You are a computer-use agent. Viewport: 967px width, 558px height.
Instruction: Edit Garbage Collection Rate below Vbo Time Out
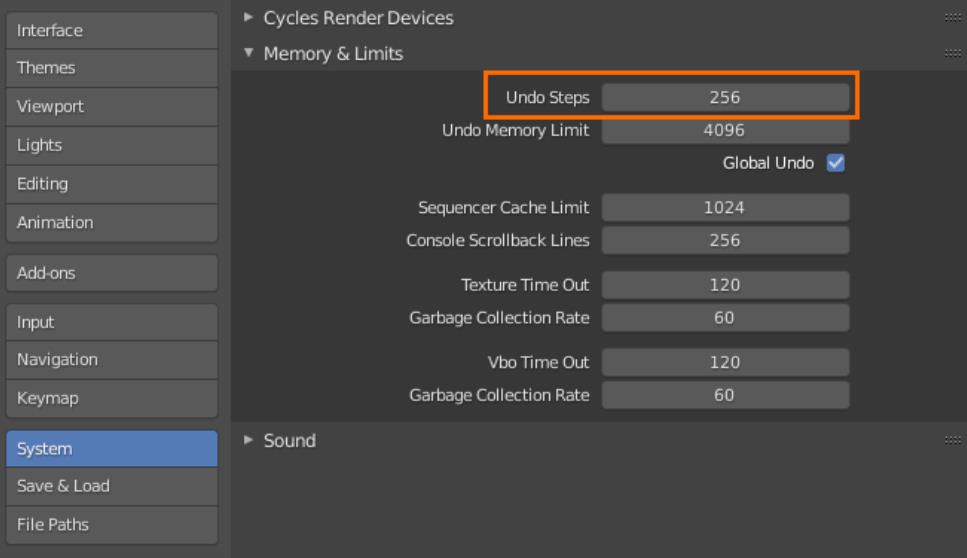coord(725,395)
